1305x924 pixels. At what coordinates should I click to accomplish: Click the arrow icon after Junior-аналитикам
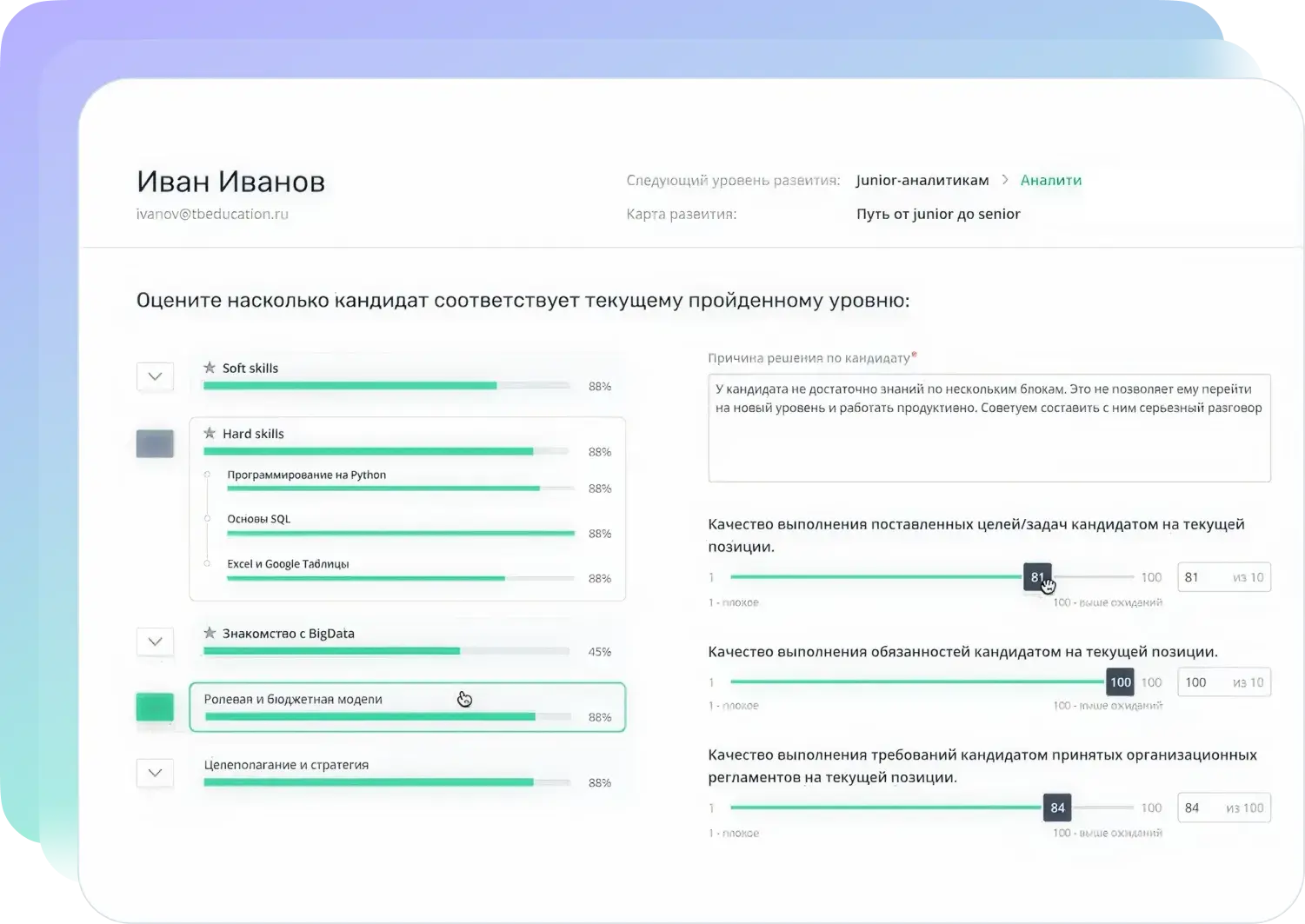pyautogui.click(x=1005, y=180)
